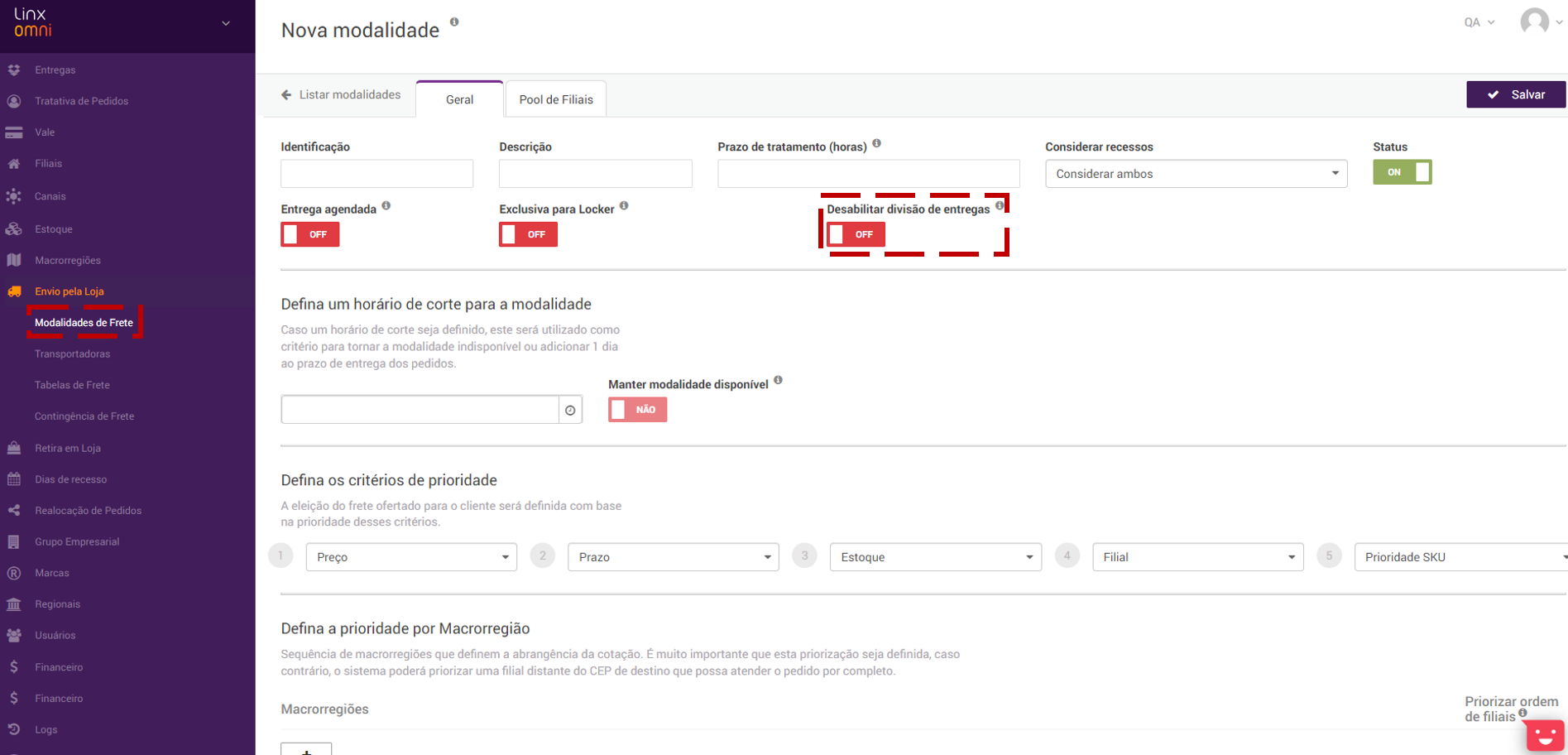Click the Macrorregiões map icon
The width and height of the screenshot is (1568, 755).
14,260
